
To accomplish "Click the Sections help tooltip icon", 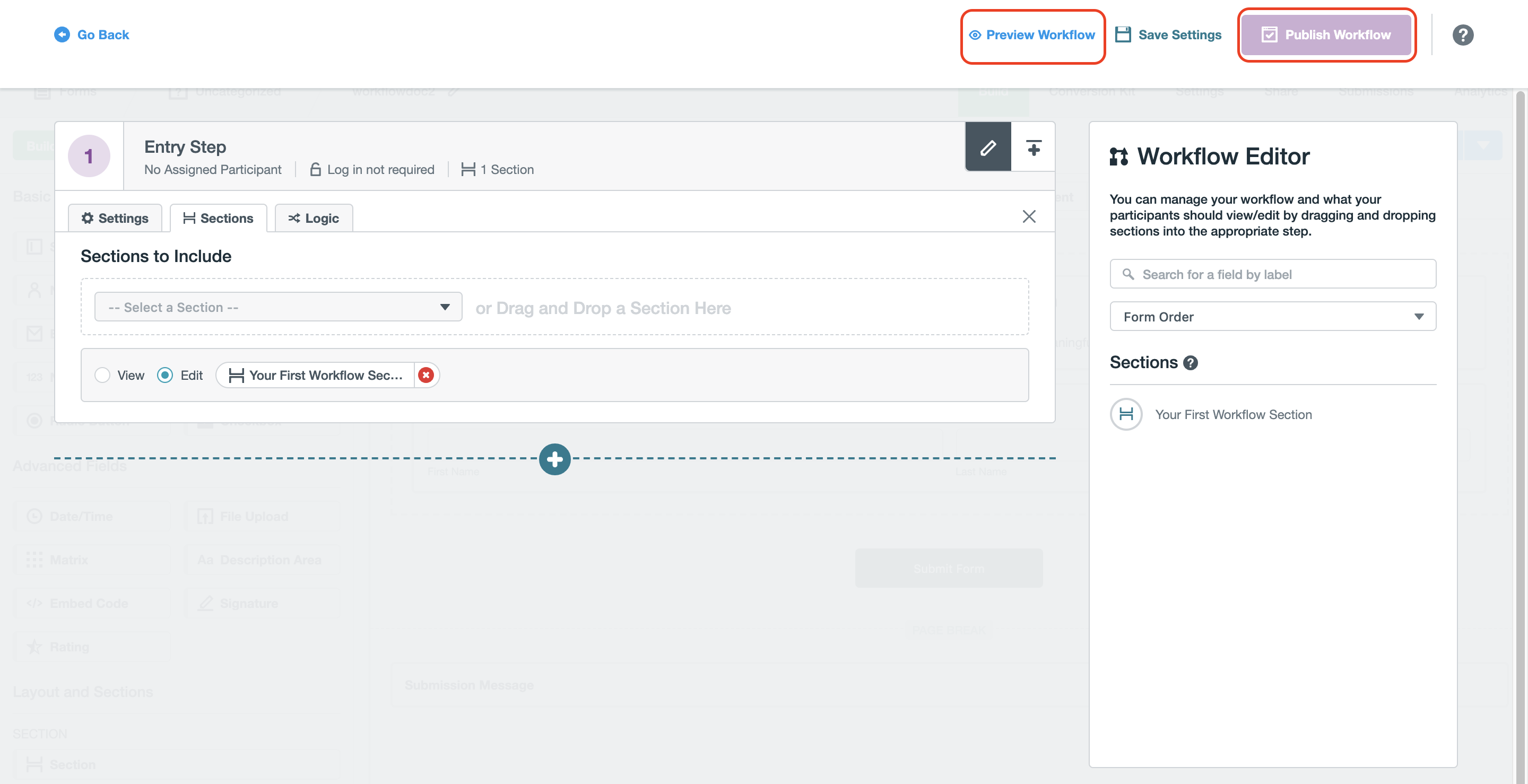I will [x=1190, y=363].
